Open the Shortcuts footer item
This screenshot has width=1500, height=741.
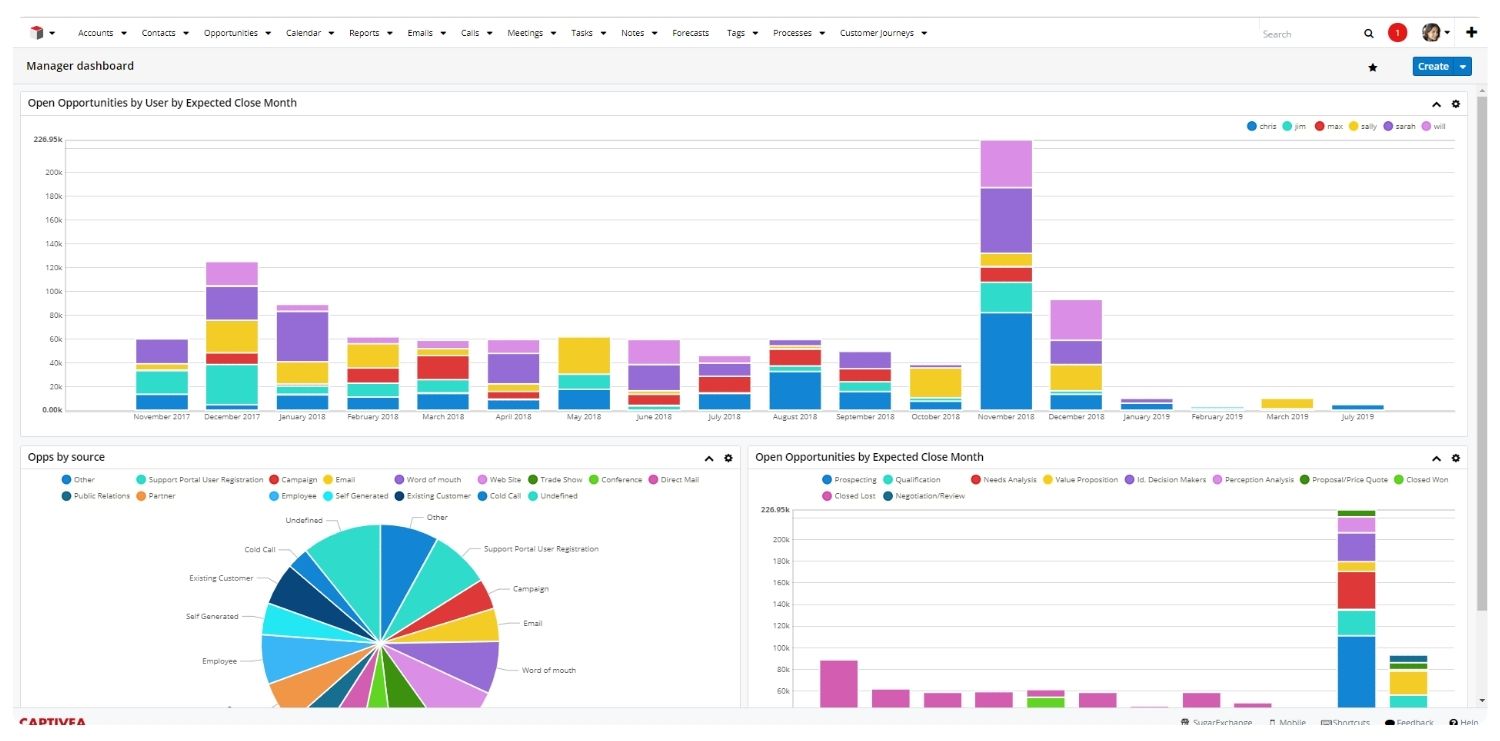tap(1348, 723)
